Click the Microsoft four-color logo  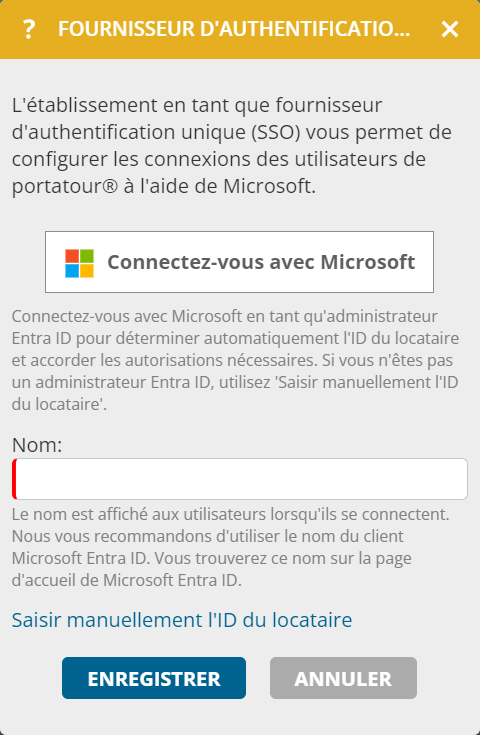coord(79,263)
